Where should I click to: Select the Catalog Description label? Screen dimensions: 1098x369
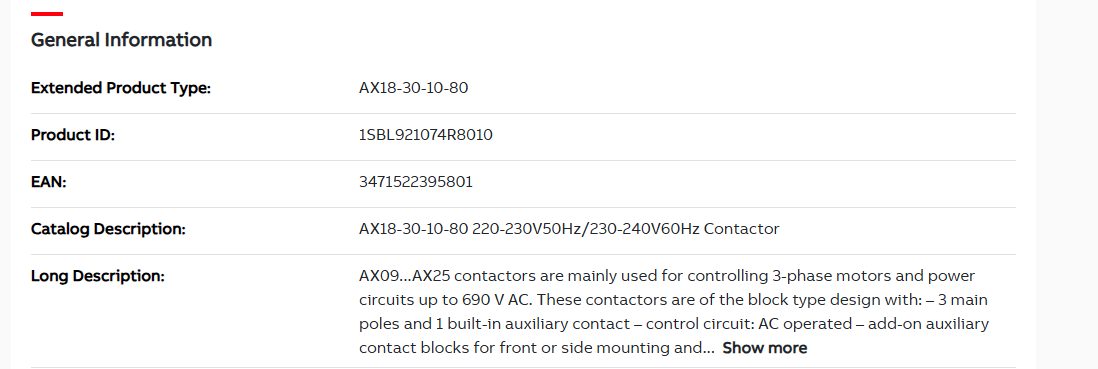109,229
